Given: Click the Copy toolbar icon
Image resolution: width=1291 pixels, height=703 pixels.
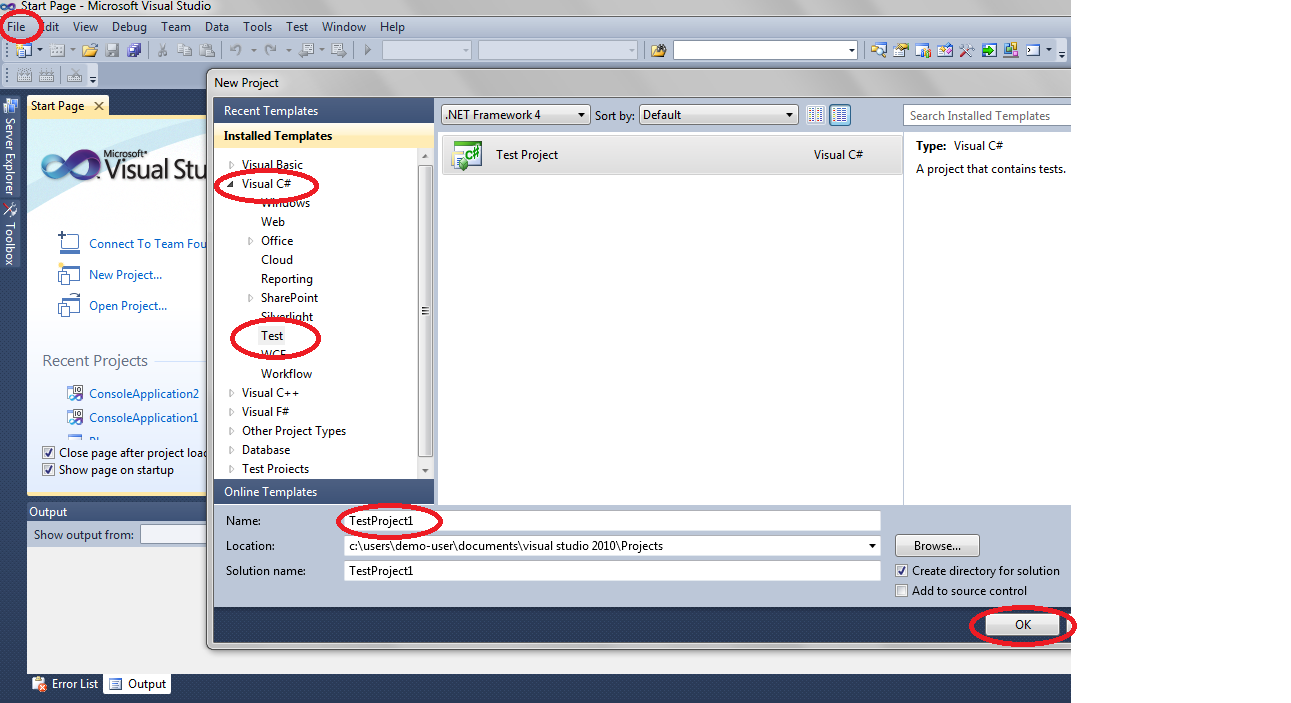Looking at the screenshot, I should tap(185, 50).
